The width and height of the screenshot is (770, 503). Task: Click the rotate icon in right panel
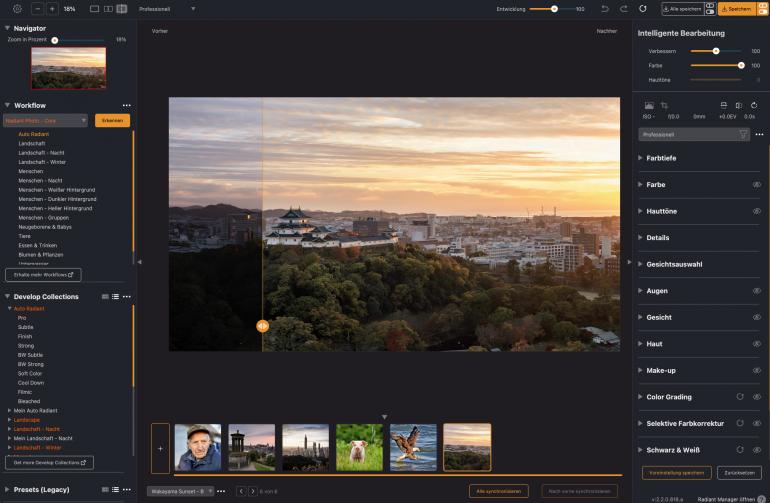click(752, 105)
